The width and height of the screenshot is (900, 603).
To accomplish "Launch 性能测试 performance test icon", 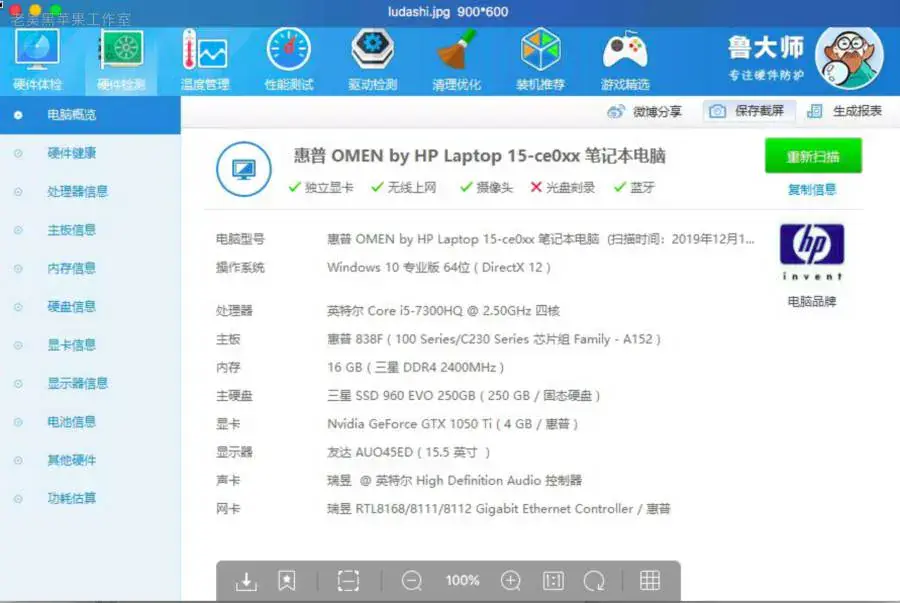I will (289, 60).
